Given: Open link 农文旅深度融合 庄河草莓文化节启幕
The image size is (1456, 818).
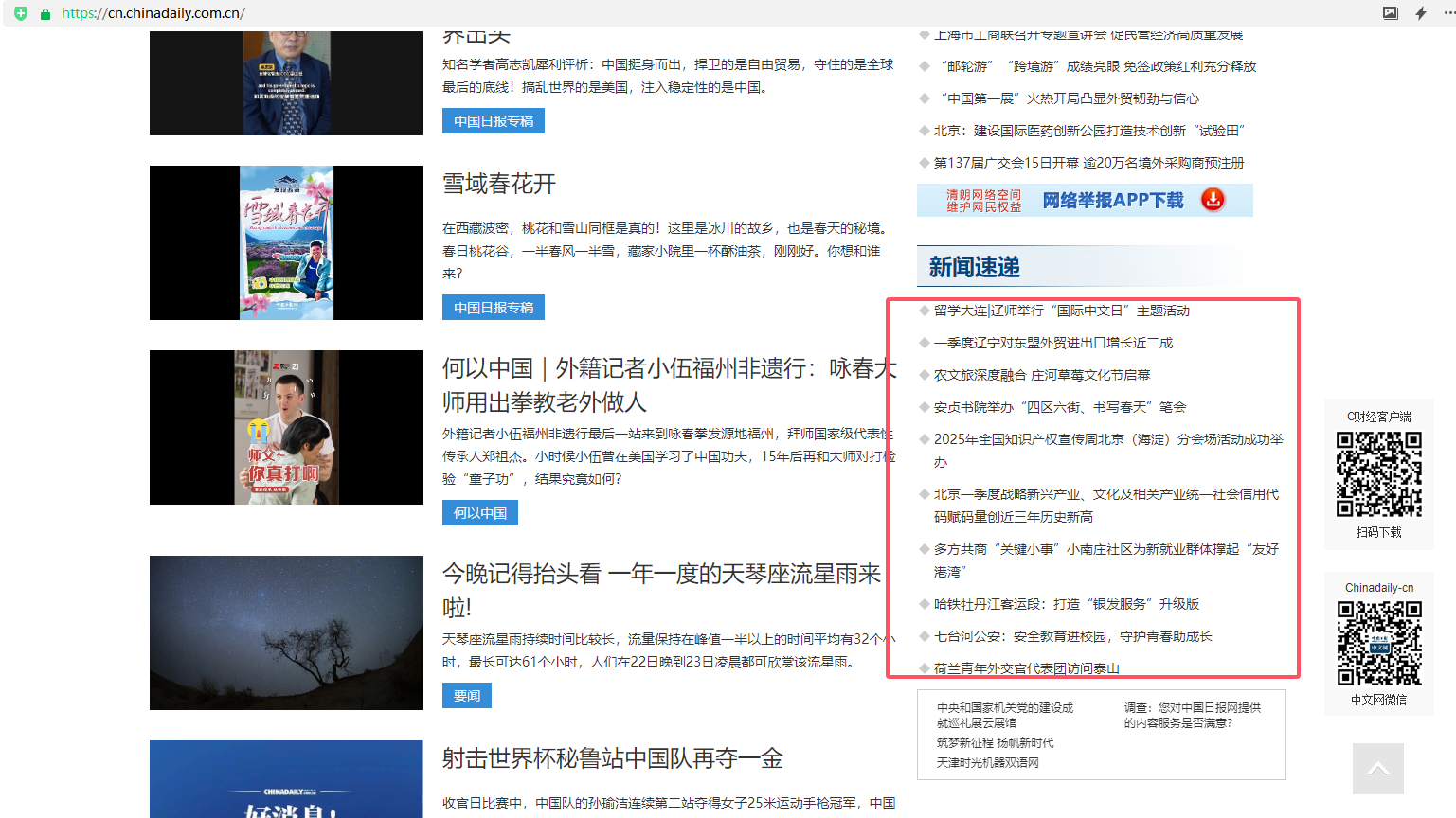Looking at the screenshot, I should point(1042,375).
